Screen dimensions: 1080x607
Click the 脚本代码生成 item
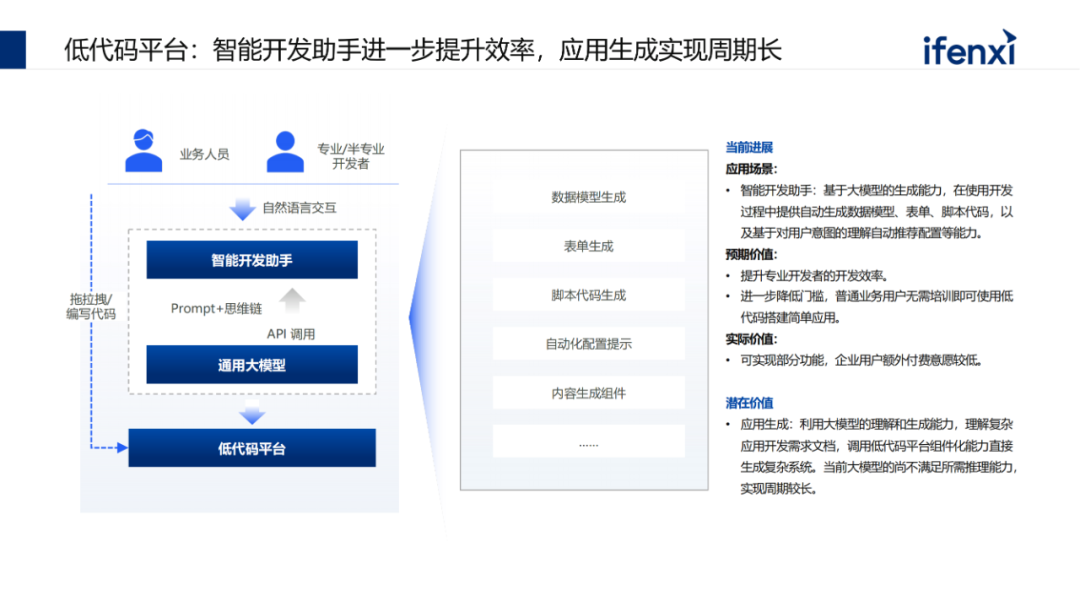(x=589, y=295)
